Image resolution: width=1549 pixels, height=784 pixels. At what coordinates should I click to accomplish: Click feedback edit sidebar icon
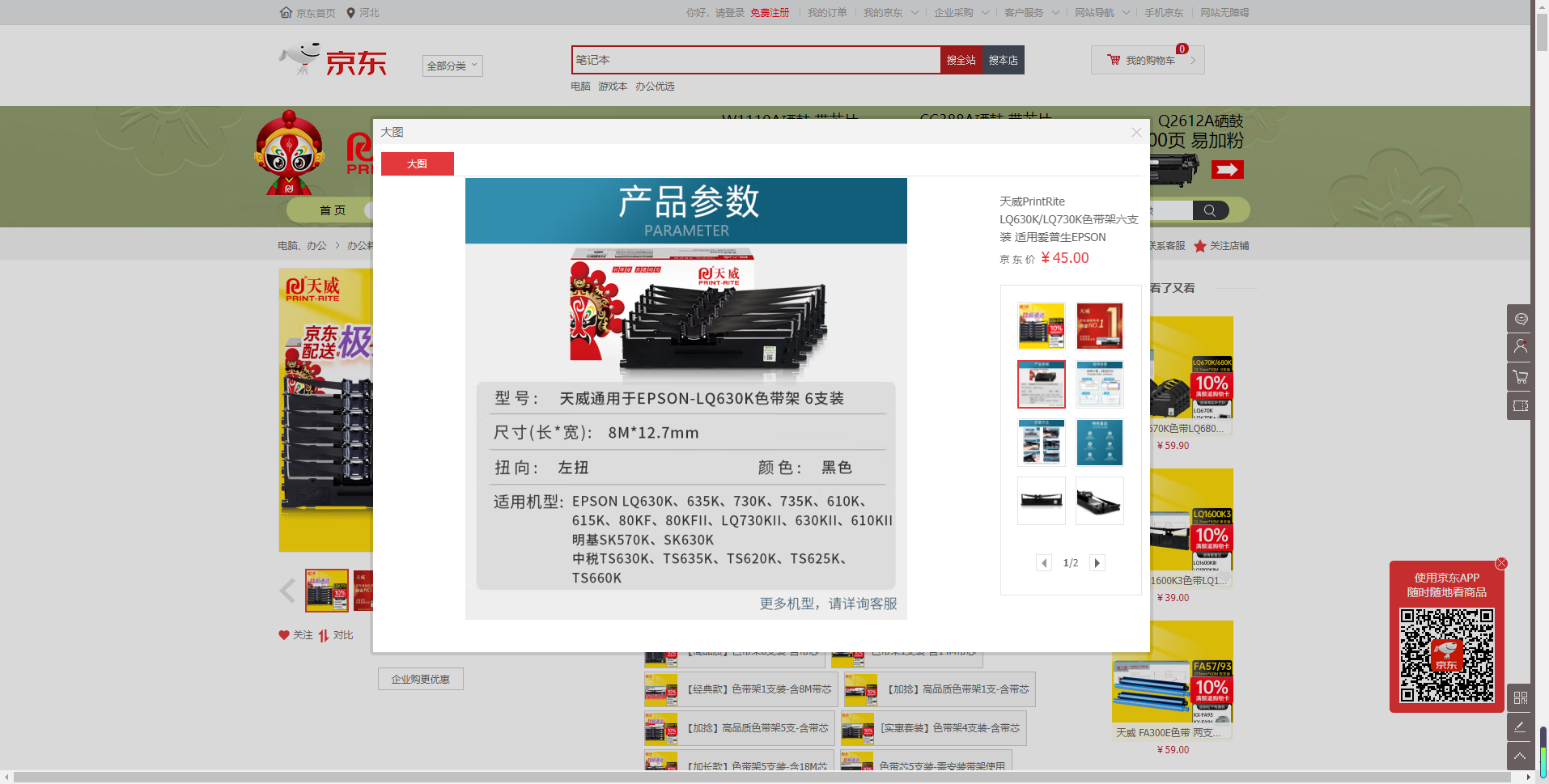(1521, 727)
